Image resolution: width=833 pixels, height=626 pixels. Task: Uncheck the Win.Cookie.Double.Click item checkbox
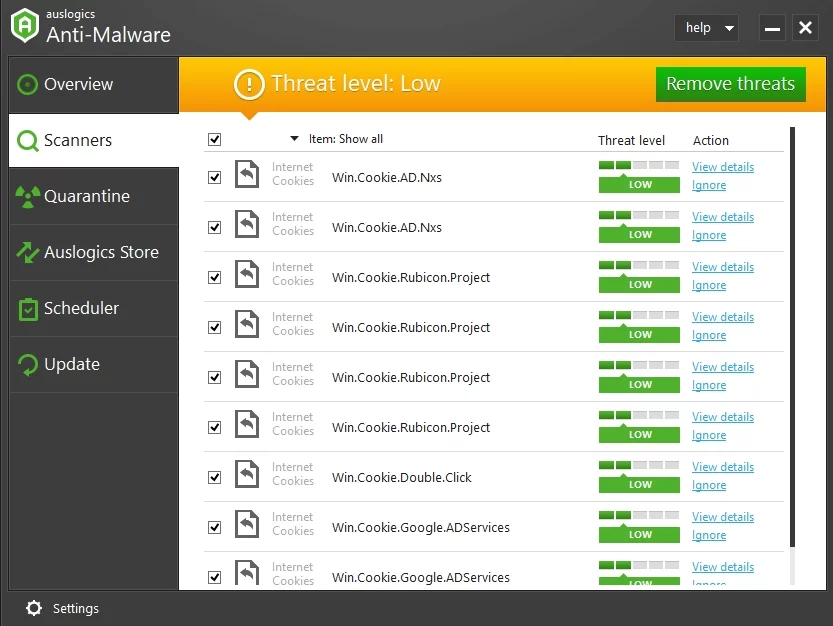[214, 477]
